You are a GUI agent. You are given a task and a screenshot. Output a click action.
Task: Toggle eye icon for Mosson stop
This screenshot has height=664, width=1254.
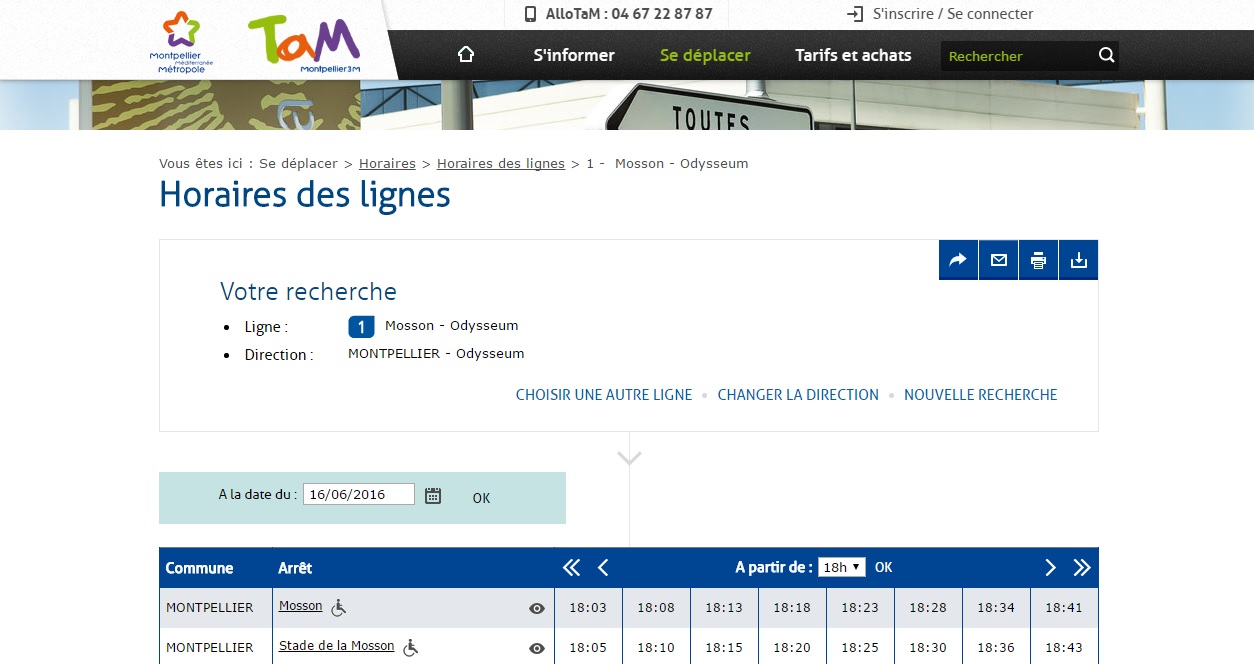coord(537,608)
